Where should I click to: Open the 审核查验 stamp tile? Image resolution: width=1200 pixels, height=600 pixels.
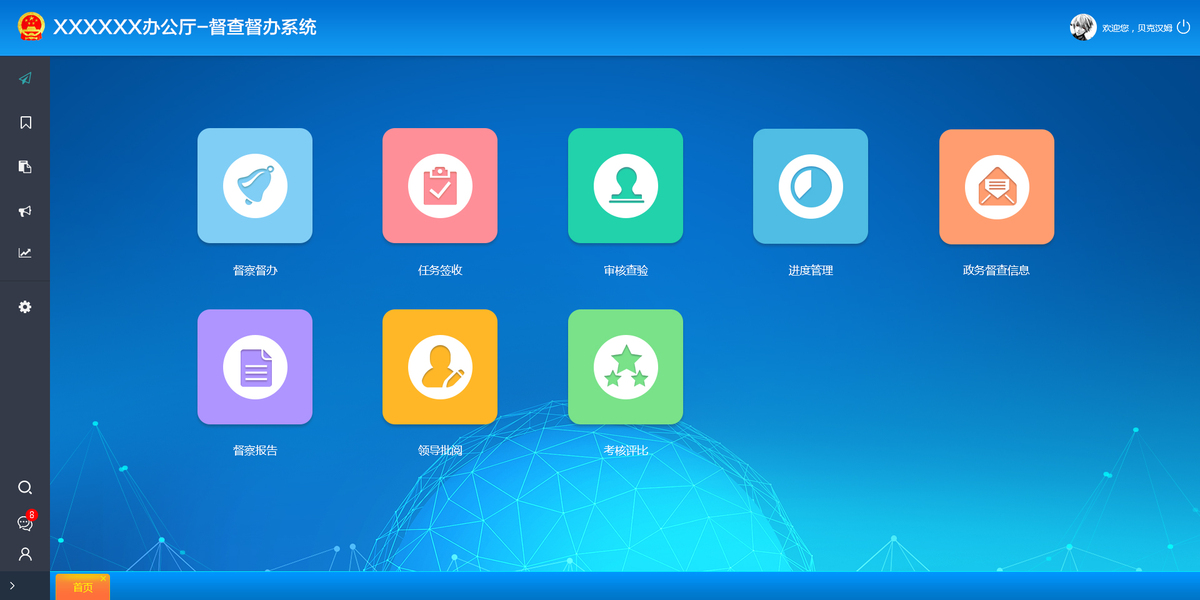tap(626, 186)
